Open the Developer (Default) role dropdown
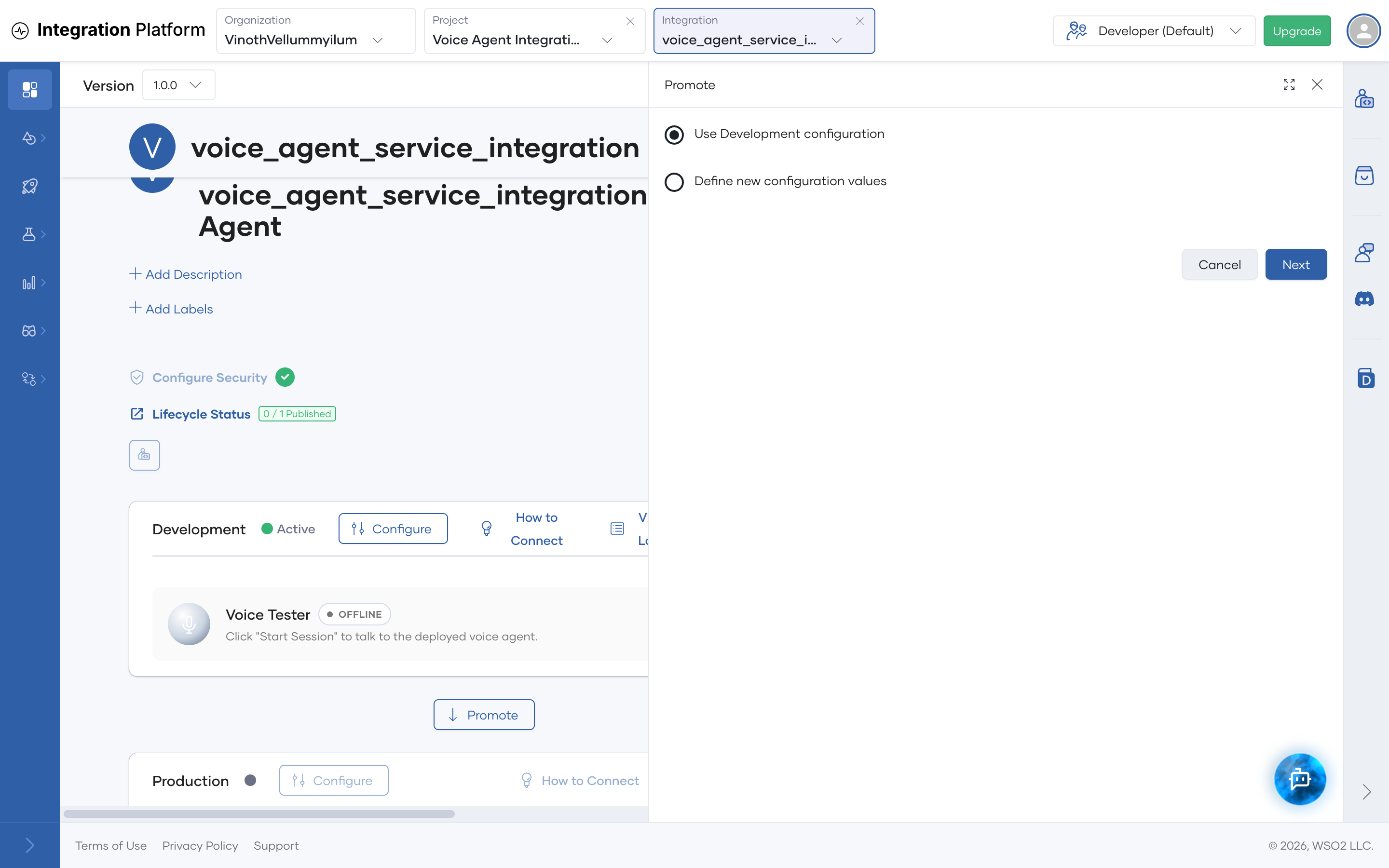The width and height of the screenshot is (1389, 868). pyautogui.click(x=1154, y=31)
